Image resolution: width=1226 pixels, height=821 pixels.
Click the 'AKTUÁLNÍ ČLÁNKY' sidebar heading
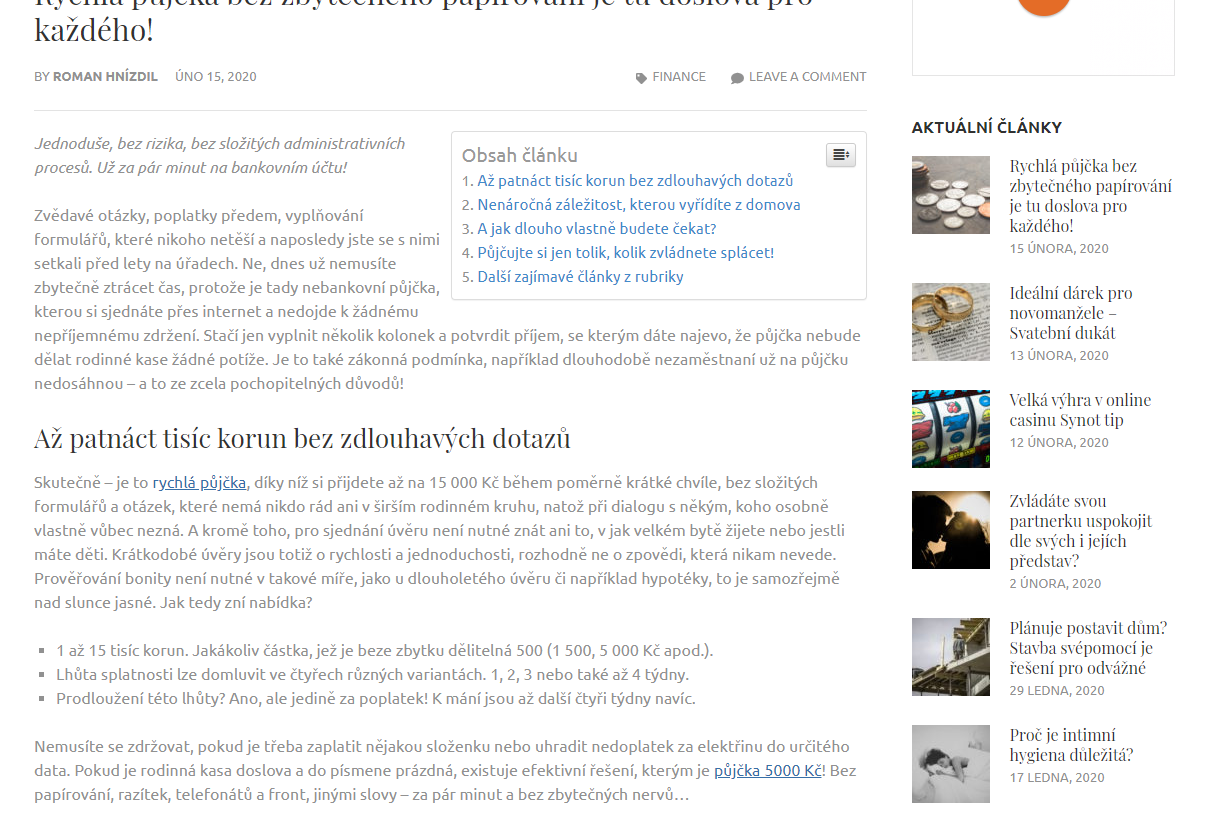tap(987, 128)
